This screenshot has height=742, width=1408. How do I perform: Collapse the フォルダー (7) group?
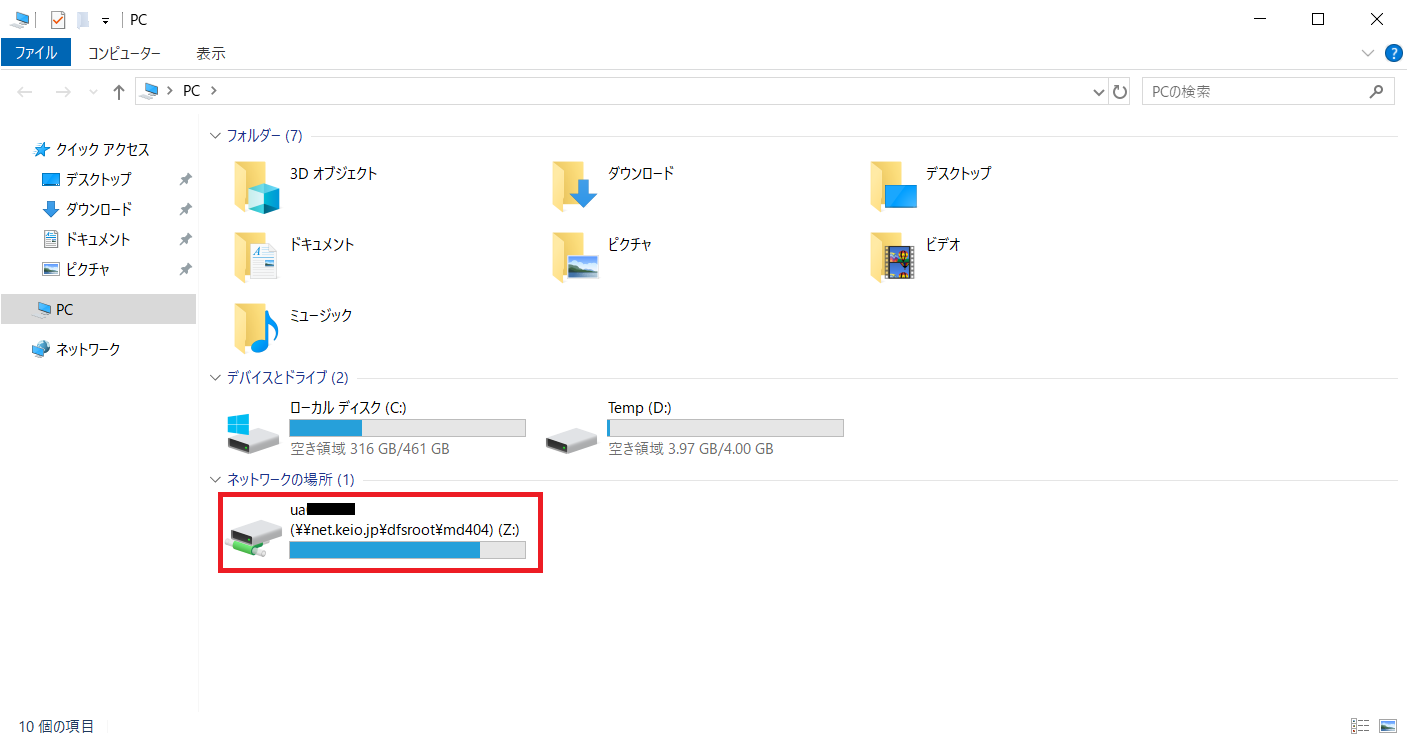pyautogui.click(x=215, y=136)
